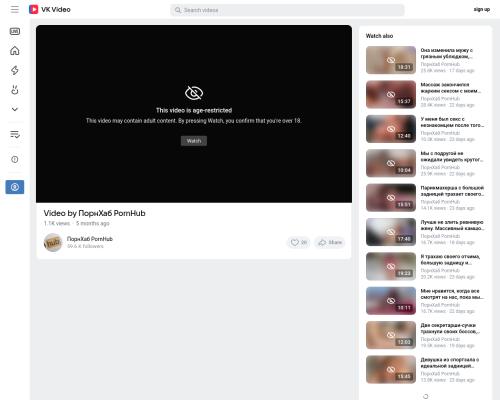This screenshot has height=400, width=500.
Task: Click the VK Video logo
Action: click(x=50, y=9)
